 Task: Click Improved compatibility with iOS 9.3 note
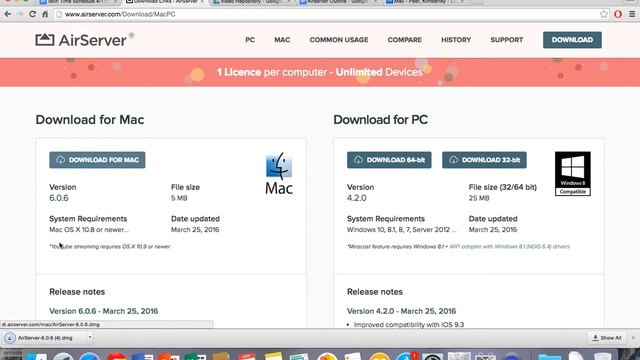click(409, 325)
